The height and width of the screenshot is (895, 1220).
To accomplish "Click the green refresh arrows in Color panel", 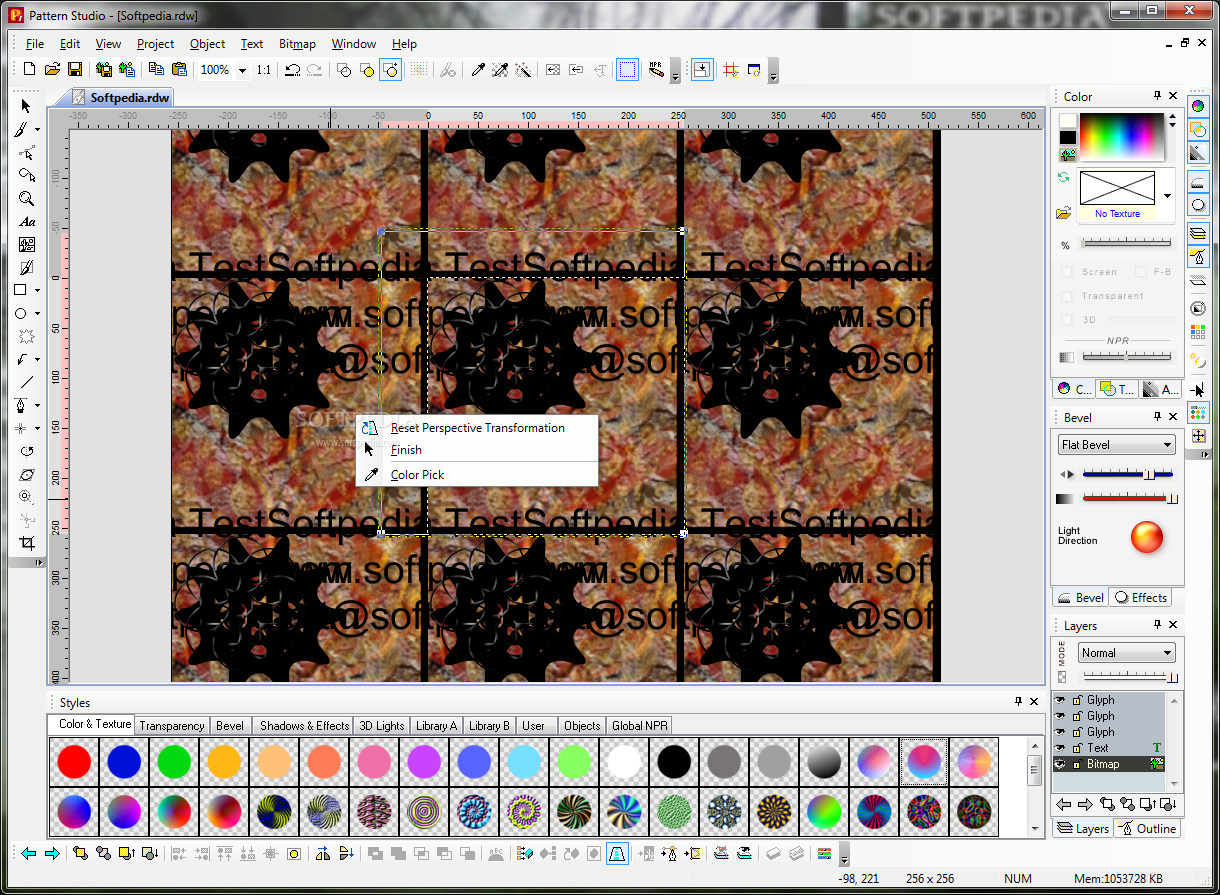I will point(1064,177).
